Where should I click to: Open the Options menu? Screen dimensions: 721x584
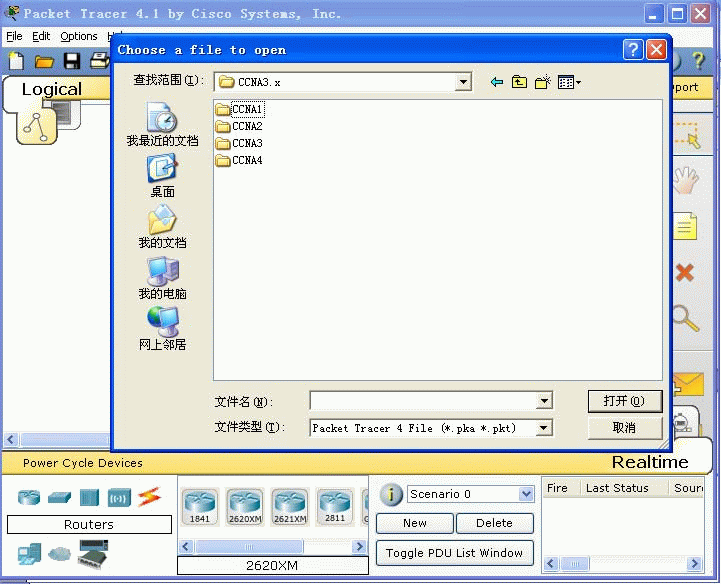(x=79, y=36)
